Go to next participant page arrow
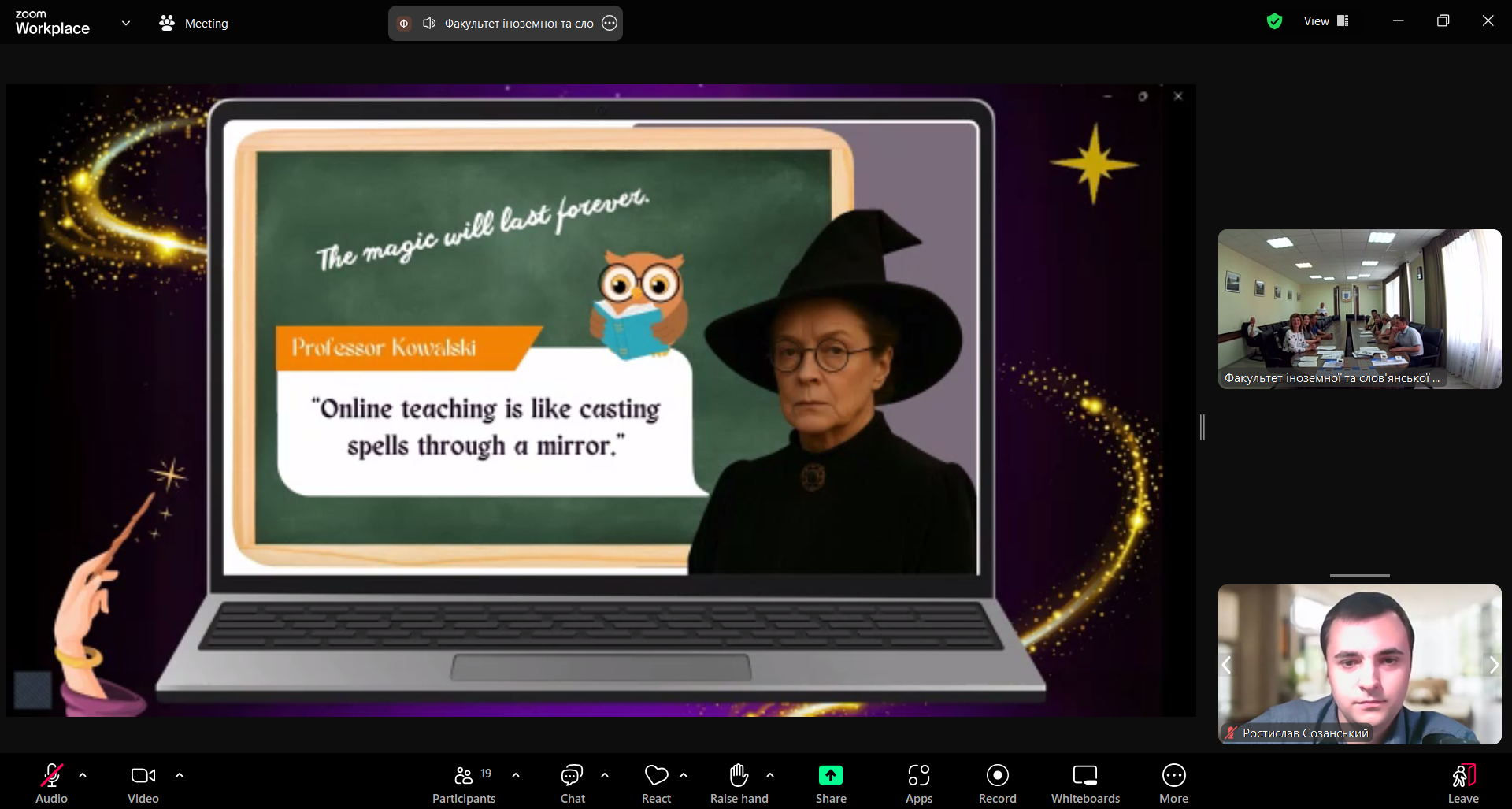Viewport: 1512px width, 809px height. (x=1494, y=665)
